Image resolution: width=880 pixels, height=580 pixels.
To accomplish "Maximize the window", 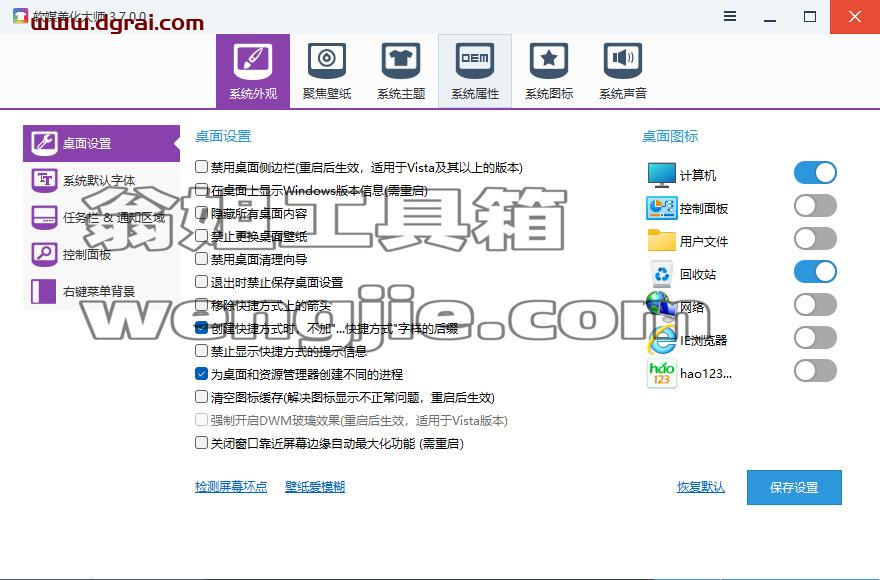I will (x=810, y=16).
